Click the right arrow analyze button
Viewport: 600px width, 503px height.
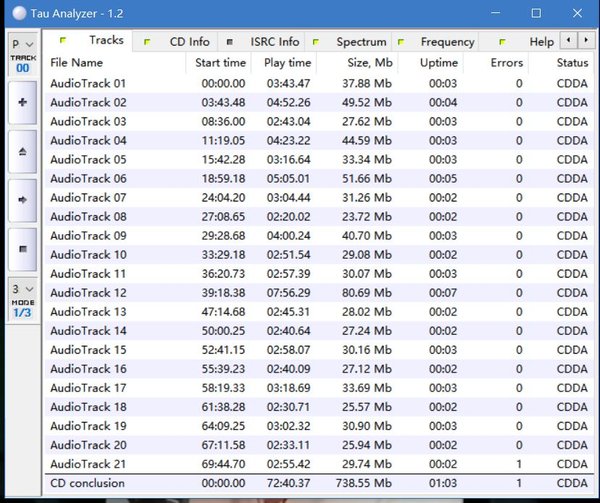tap(22, 200)
